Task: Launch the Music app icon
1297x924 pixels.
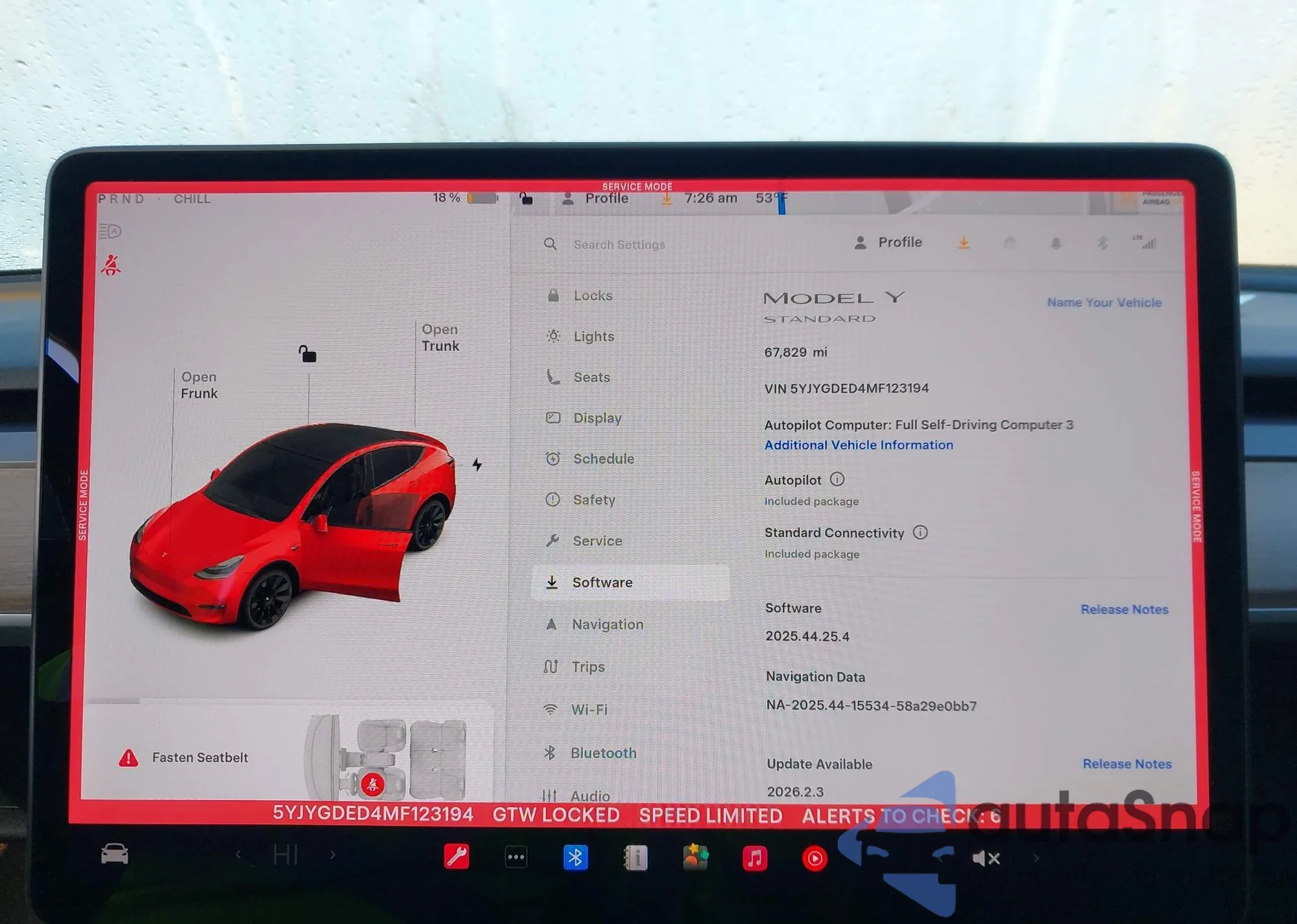Action: pos(755,858)
